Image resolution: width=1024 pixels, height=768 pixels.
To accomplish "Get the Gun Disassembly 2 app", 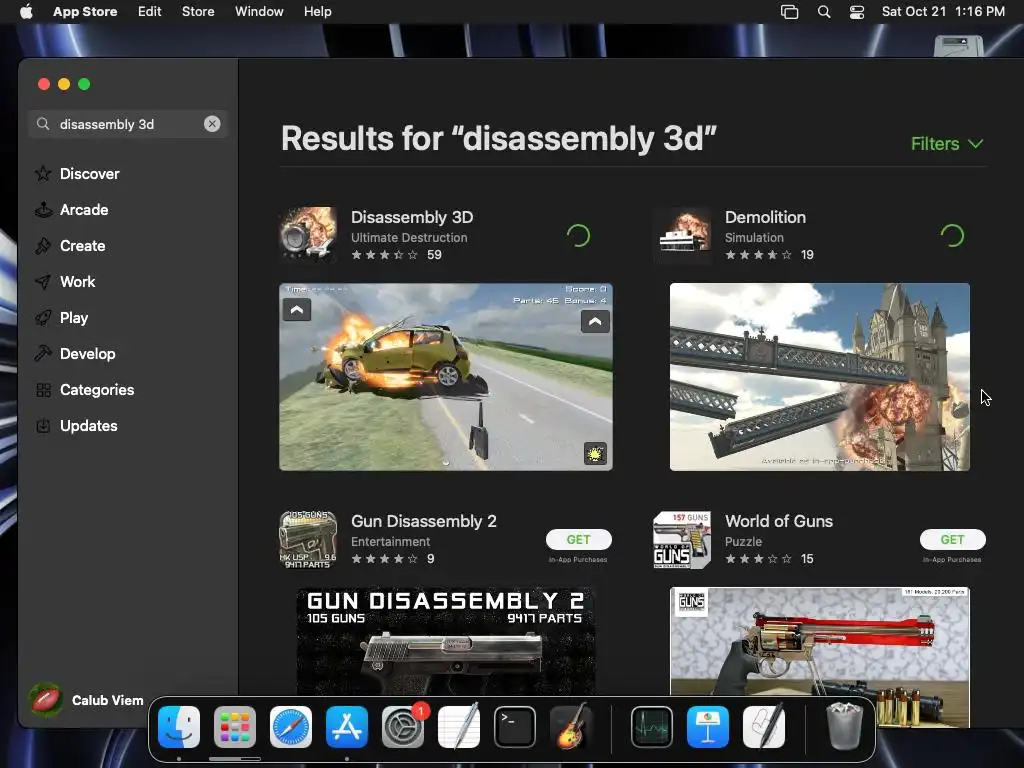I will tap(579, 539).
